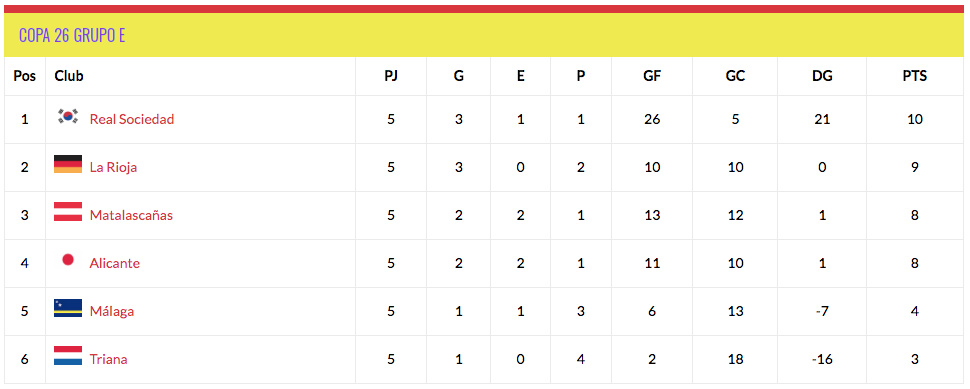Open the Matalascañas club link
Screen dimensions: 970x389
131,215
